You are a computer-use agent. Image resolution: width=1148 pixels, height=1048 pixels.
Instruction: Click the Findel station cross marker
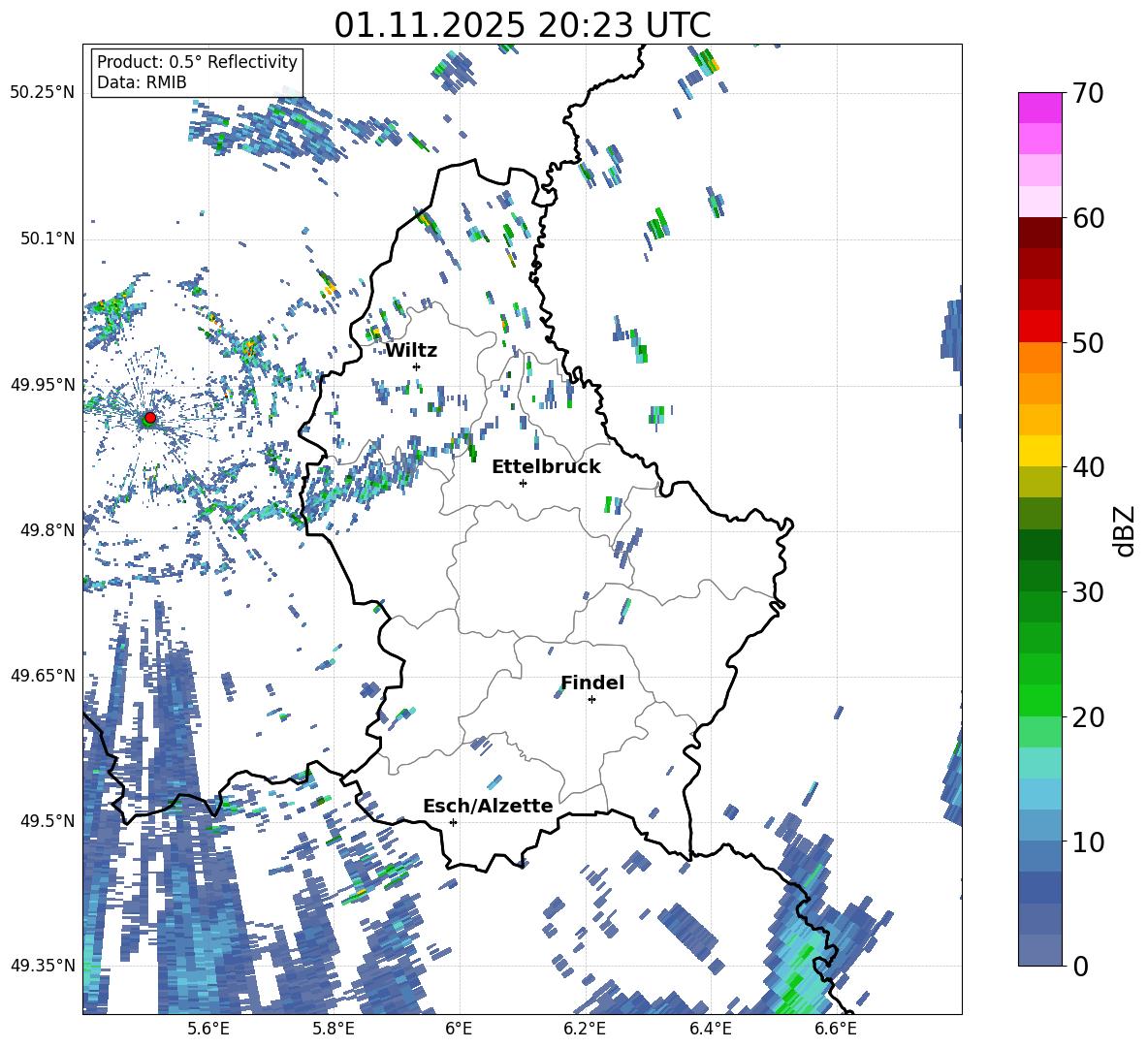click(591, 700)
